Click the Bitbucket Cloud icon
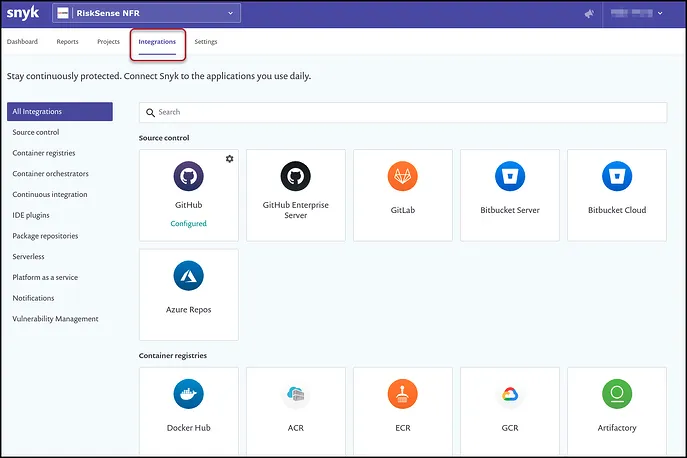 tap(617, 176)
